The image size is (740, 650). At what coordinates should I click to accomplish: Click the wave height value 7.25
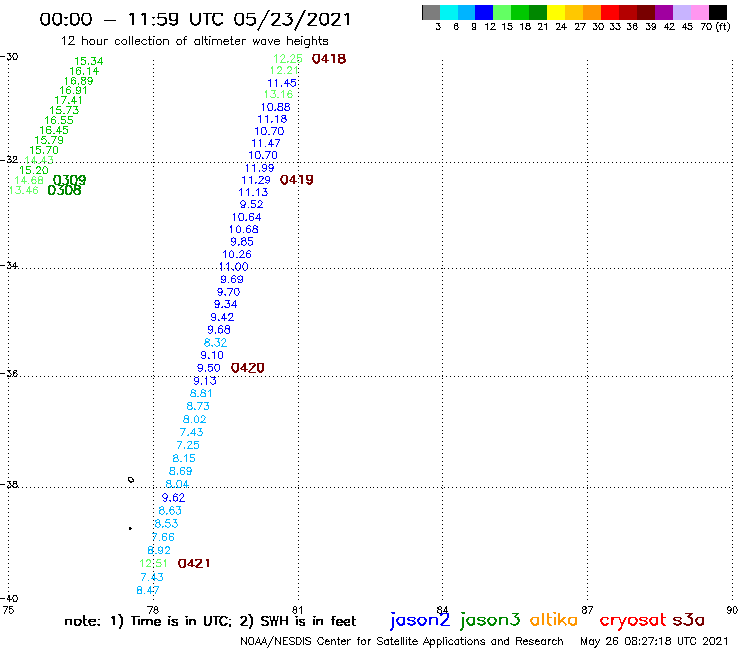click(188, 445)
